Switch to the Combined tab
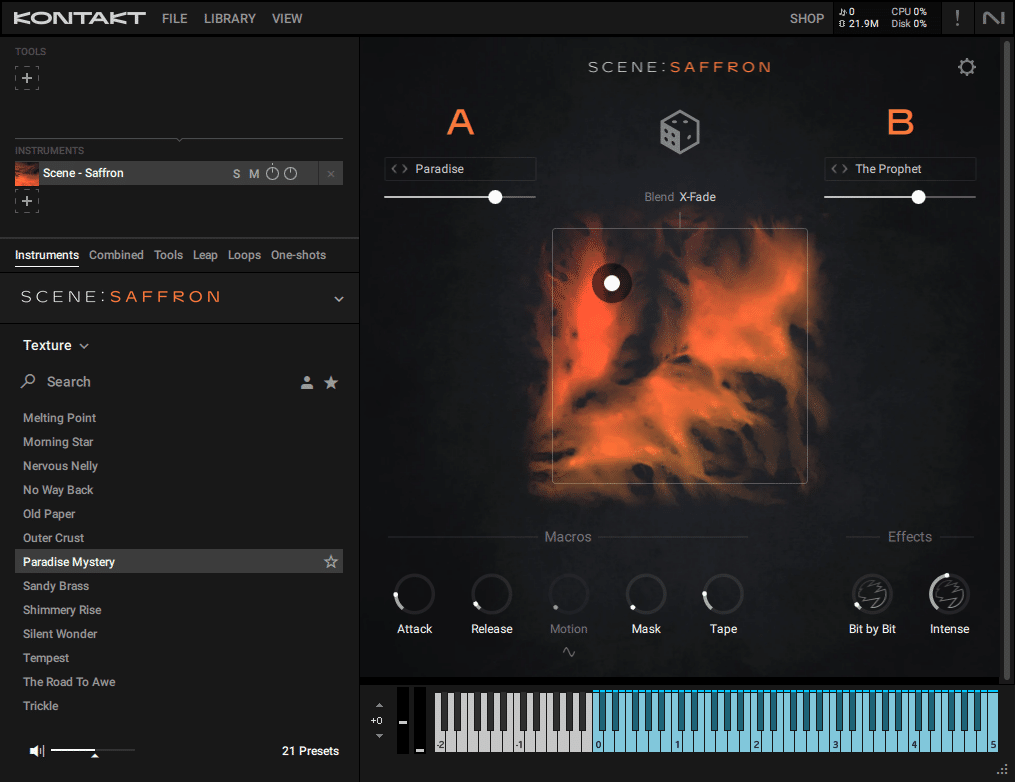Image resolution: width=1015 pixels, height=782 pixels. (x=117, y=255)
